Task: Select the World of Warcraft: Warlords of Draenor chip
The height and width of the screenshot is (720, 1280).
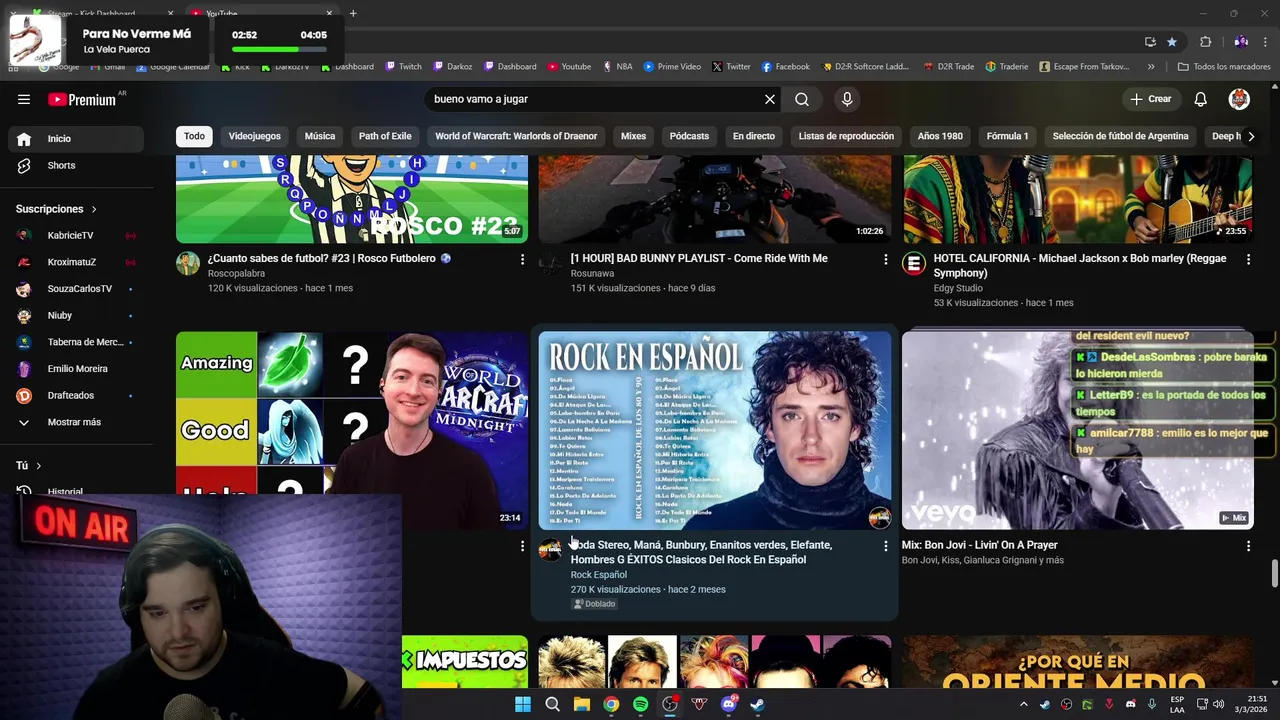Action: [516, 136]
